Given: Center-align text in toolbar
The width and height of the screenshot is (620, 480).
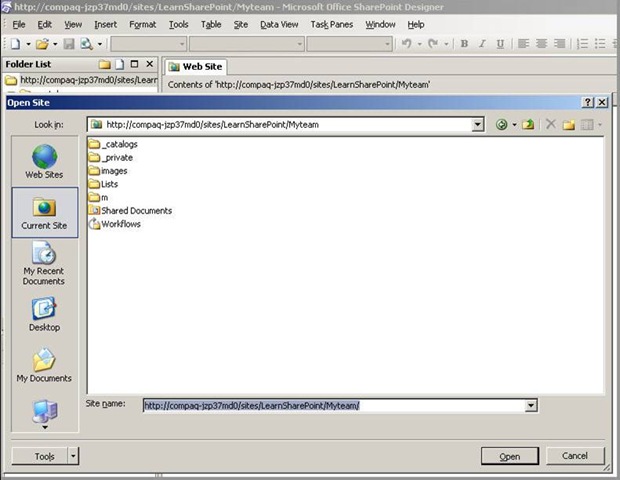Looking at the screenshot, I should click(x=541, y=43).
